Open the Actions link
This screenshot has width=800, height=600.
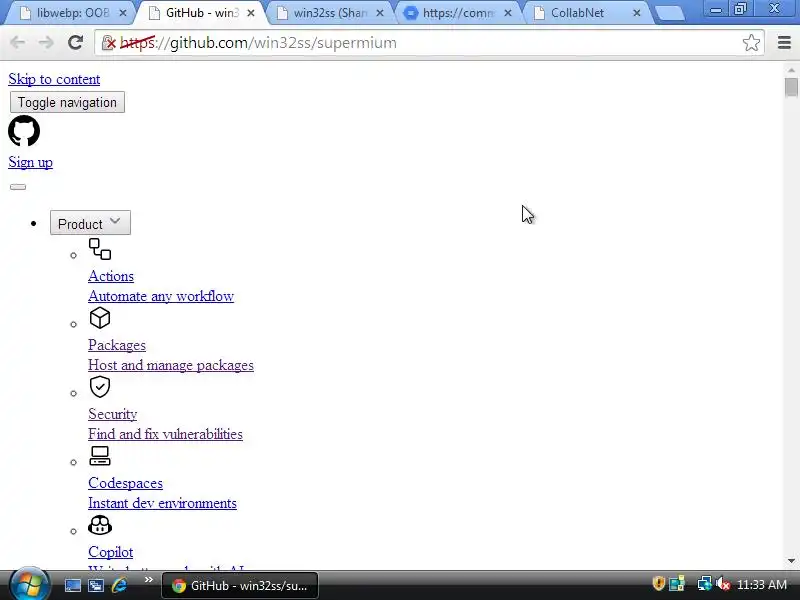[111, 276]
